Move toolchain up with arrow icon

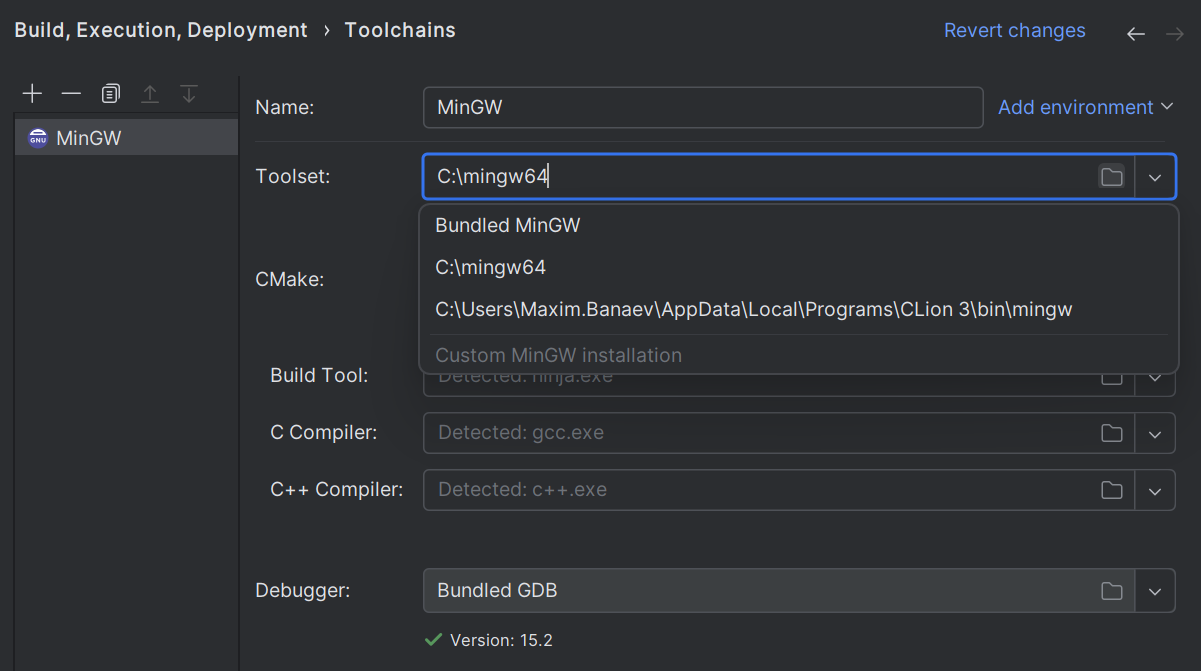click(149, 94)
